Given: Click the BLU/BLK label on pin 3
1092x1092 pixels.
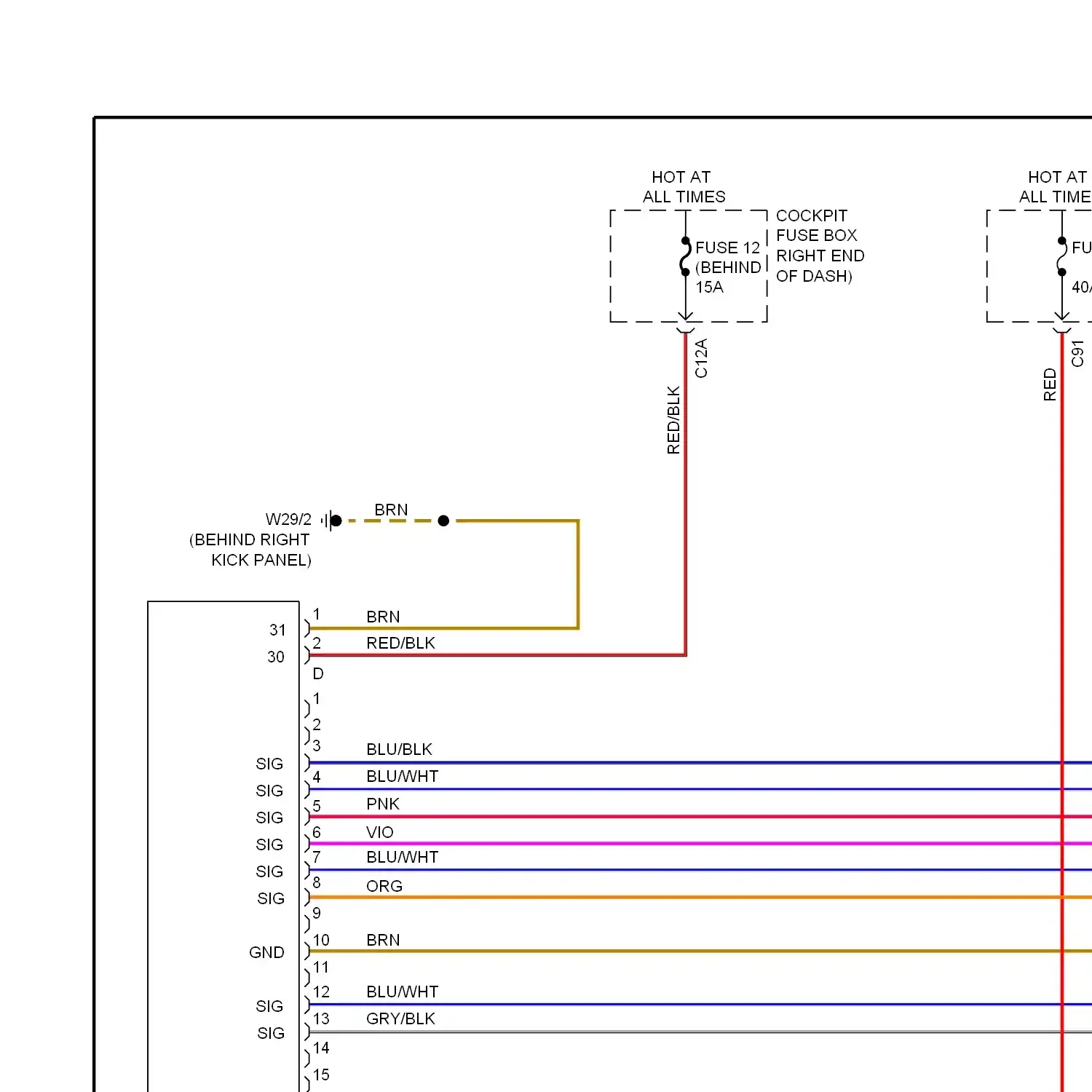Looking at the screenshot, I should point(399,749).
